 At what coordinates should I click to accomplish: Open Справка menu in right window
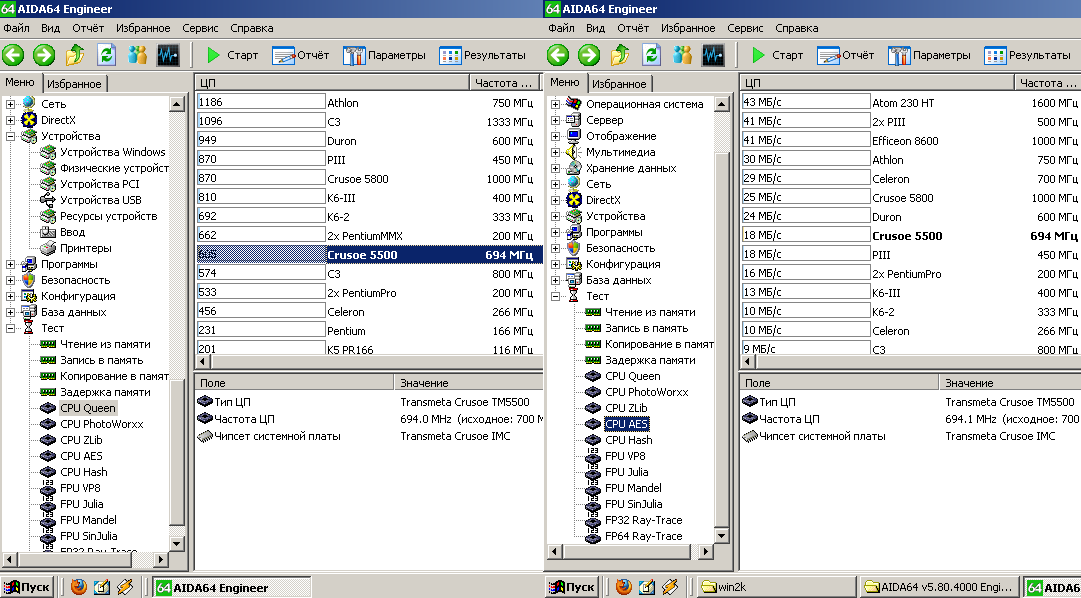coord(797,28)
